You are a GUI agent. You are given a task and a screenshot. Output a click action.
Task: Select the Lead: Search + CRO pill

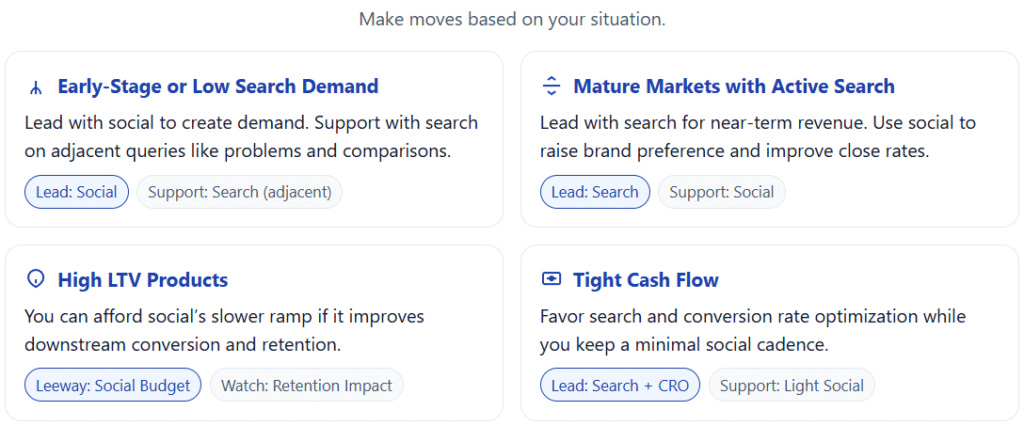tap(620, 385)
